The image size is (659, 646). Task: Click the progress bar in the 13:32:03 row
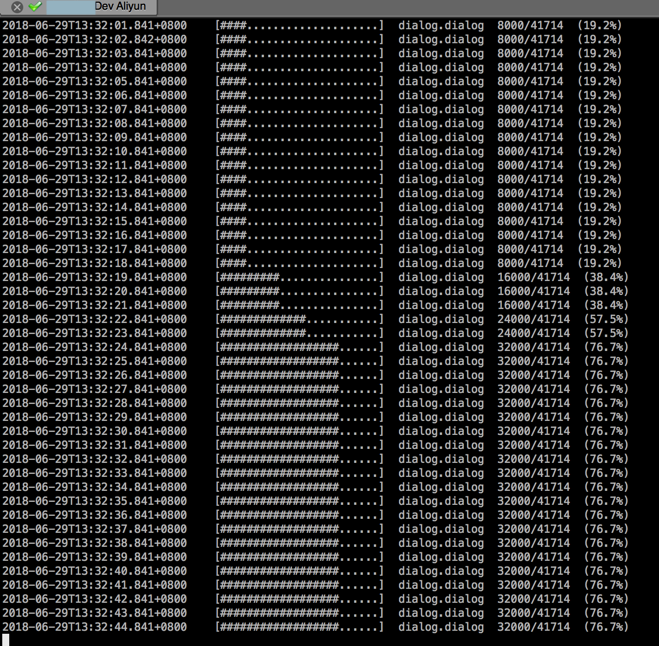(300, 53)
